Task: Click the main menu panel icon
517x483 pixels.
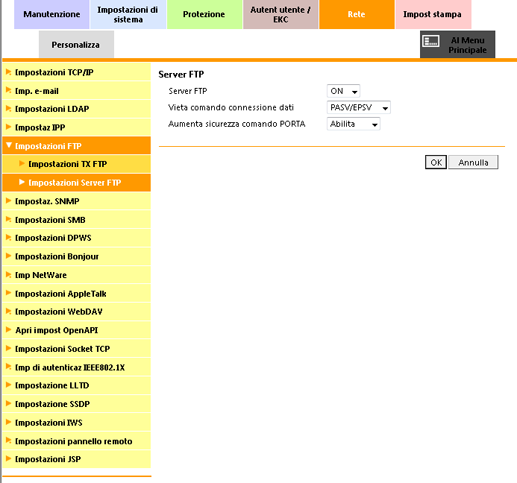Action: coord(431,41)
